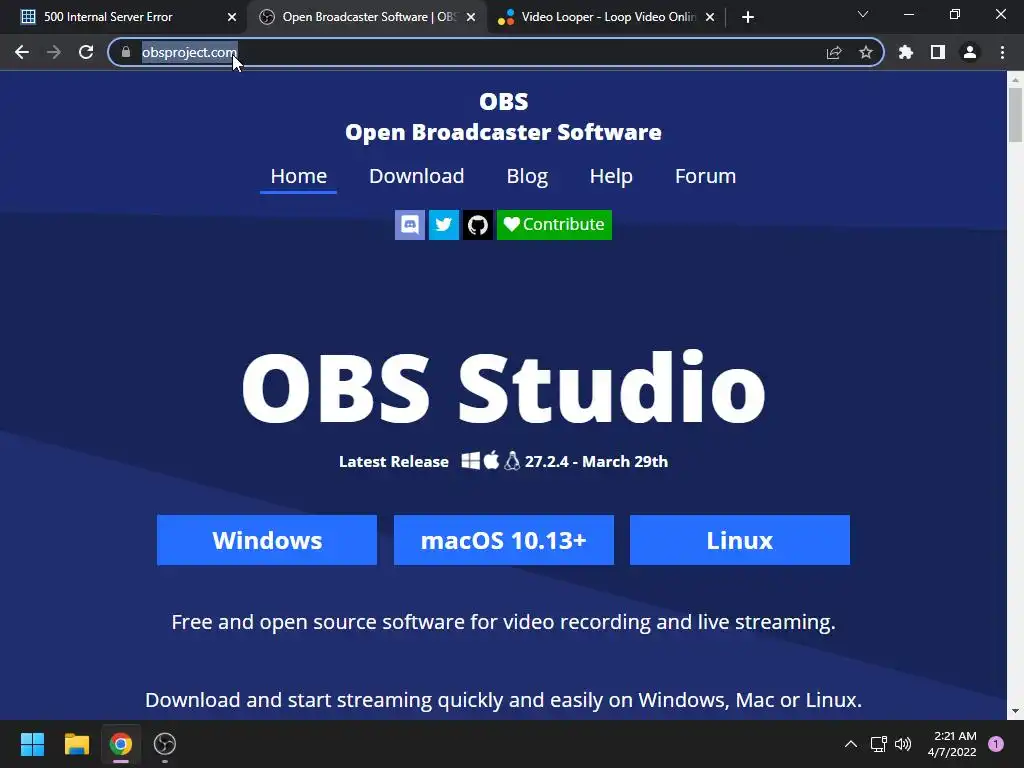Click the Chrome taskbar icon
Viewport: 1024px width, 768px height.
tap(121, 744)
